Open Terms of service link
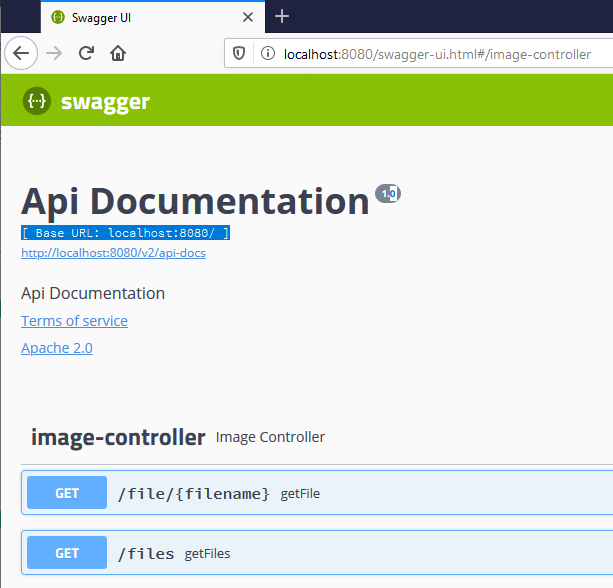 point(74,321)
